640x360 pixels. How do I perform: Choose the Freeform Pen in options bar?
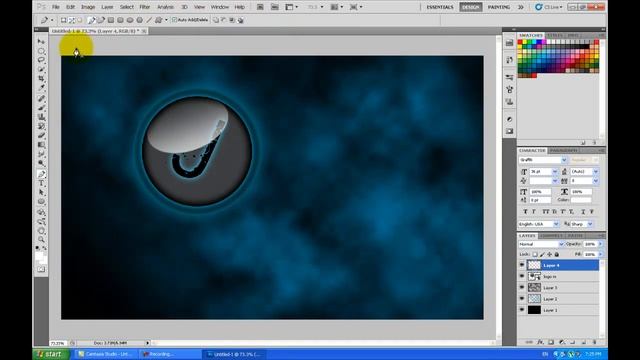tap(100, 20)
